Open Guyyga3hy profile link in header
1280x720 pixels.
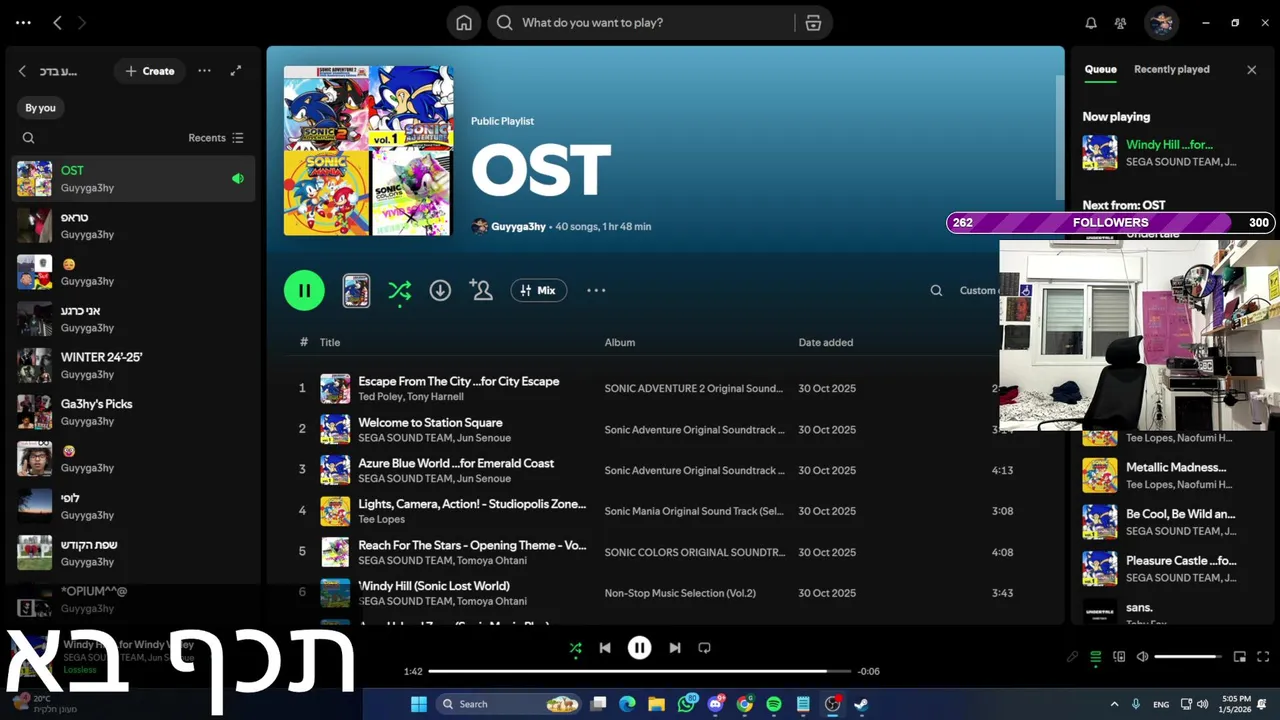[x=518, y=227]
